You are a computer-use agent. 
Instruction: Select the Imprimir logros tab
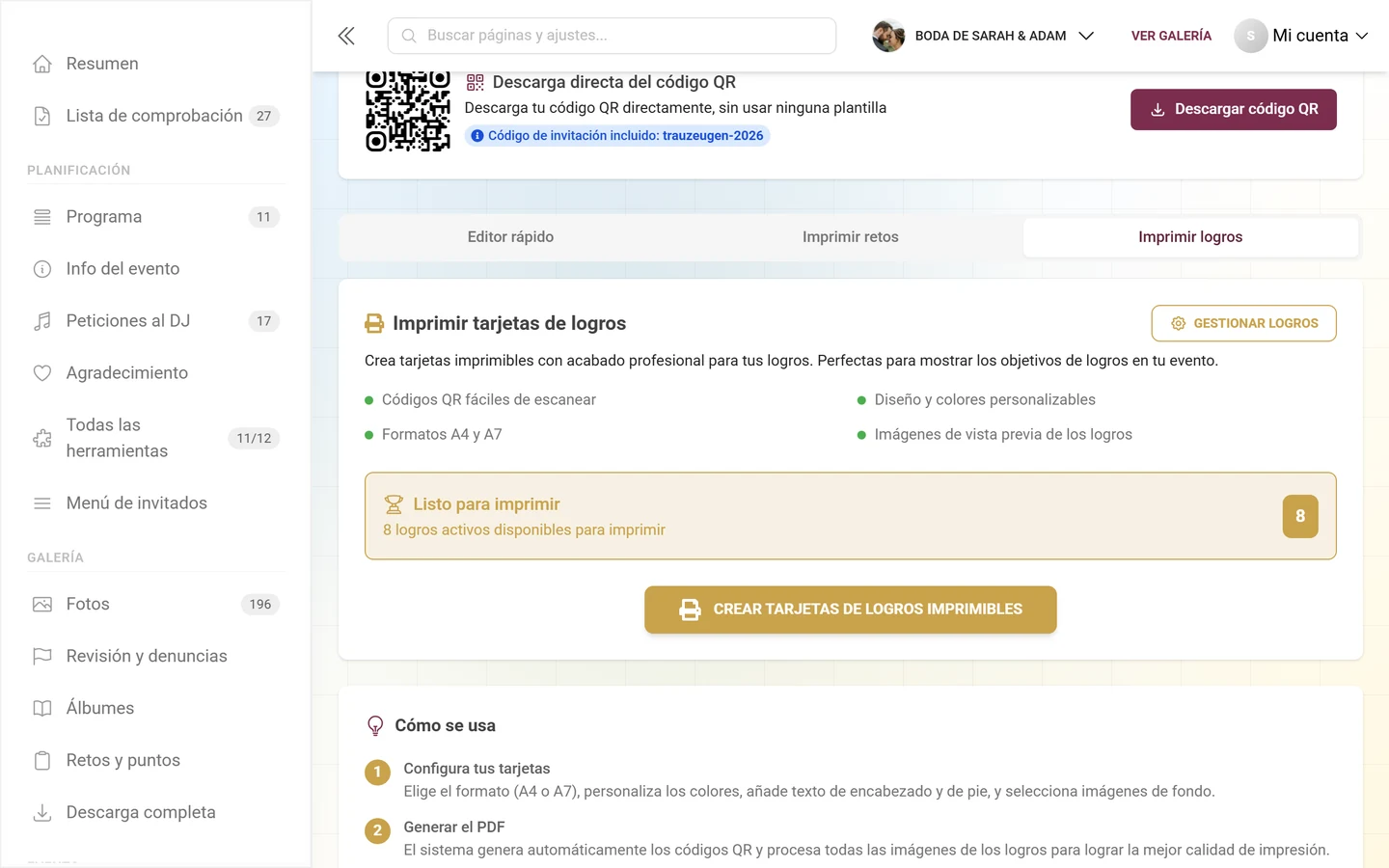coord(1190,237)
